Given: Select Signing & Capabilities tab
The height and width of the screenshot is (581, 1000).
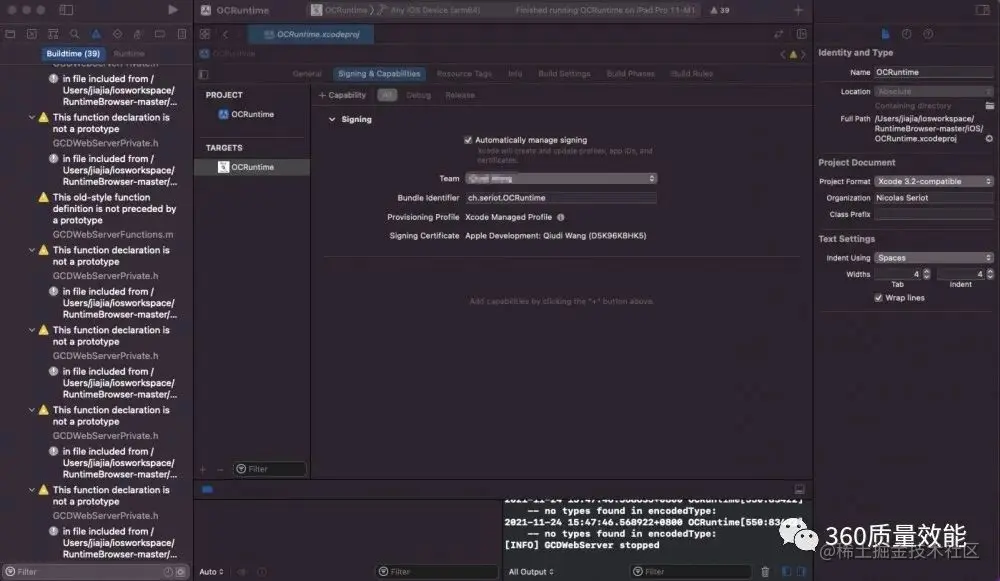Looking at the screenshot, I should click(379, 74).
